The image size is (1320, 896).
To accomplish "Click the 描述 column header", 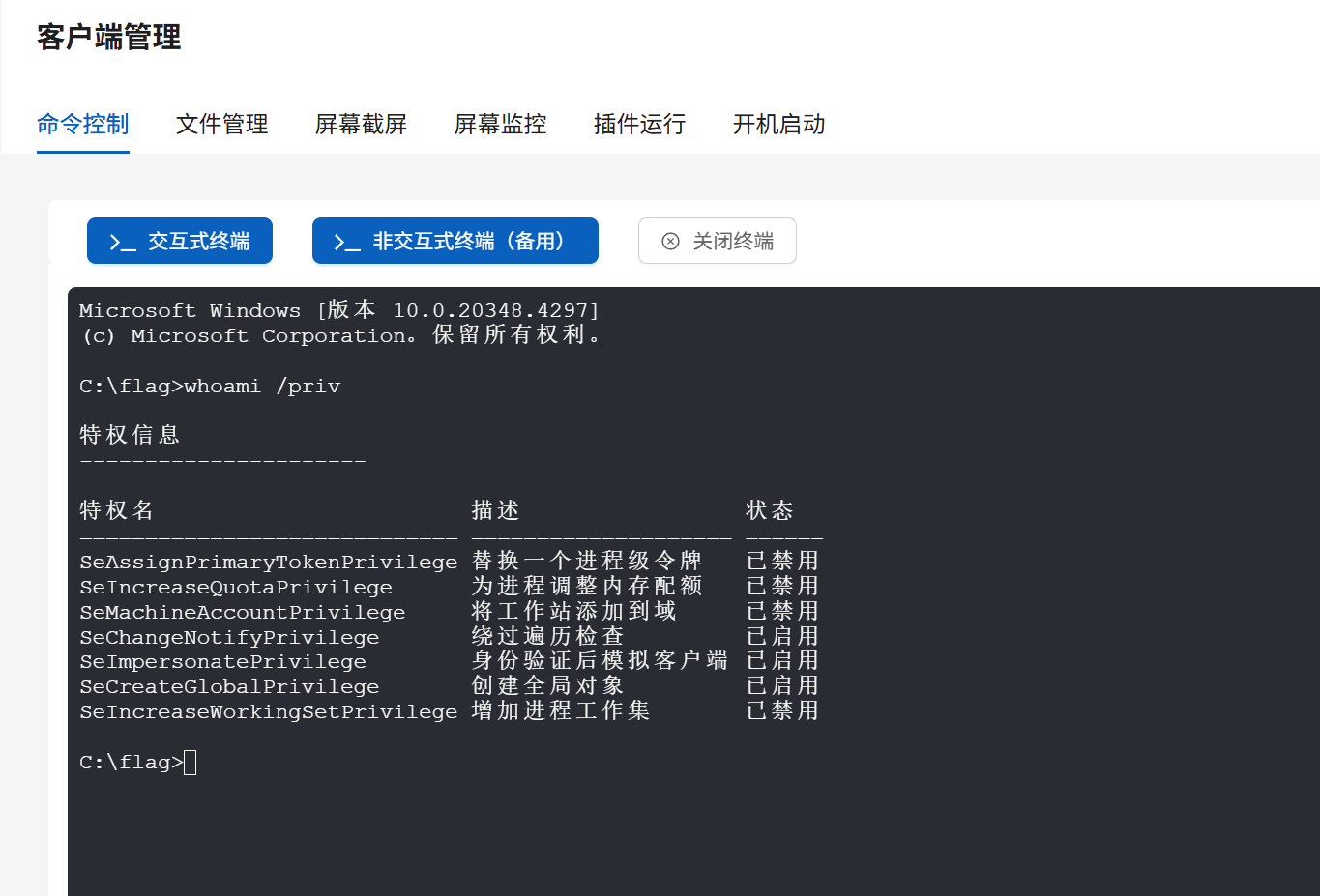I will click(x=496, y=510).
